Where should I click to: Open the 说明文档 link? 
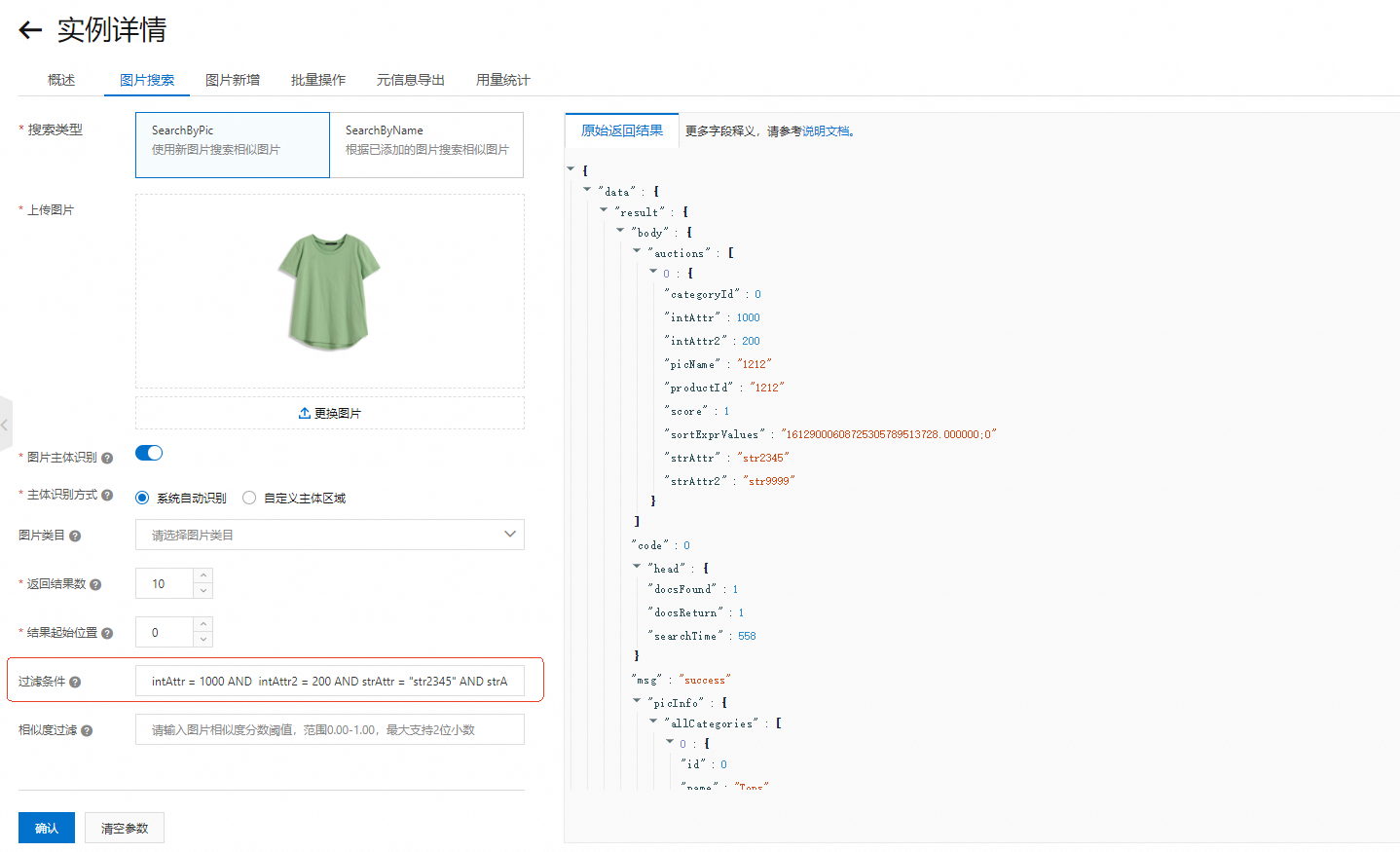click(x=826, y=131)
